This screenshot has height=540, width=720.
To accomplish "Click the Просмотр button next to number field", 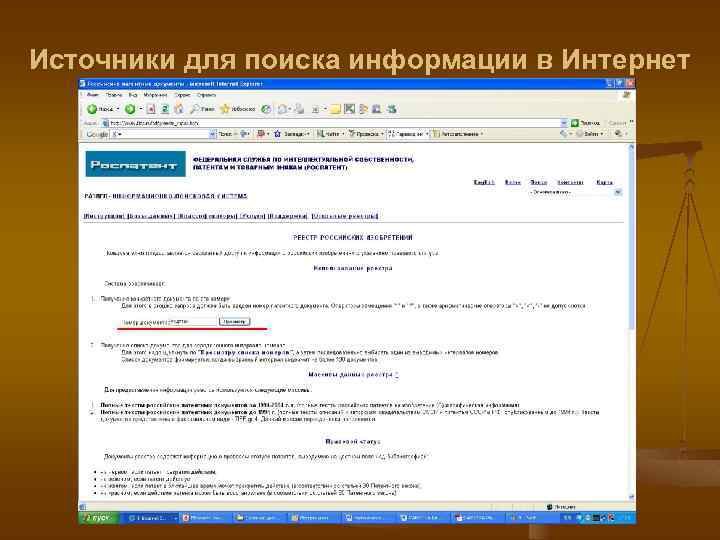I will click(x=234, y=322).
